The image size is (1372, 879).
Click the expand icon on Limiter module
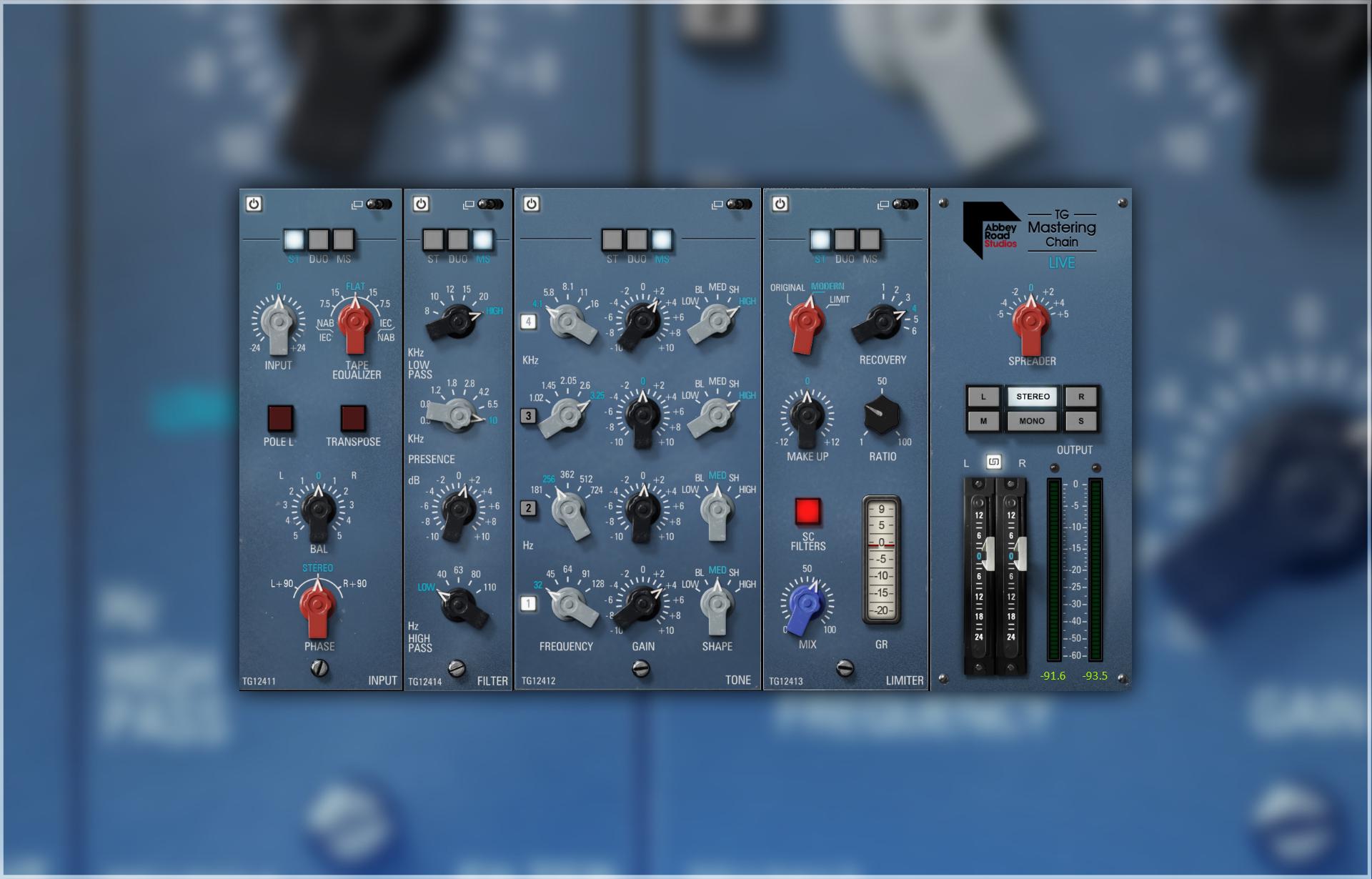pyautogui.click(x=883, y=205)
